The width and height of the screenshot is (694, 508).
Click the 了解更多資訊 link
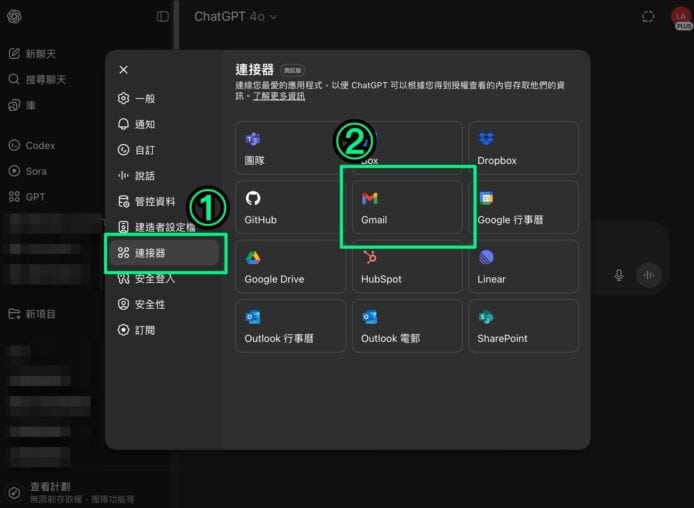278,96
